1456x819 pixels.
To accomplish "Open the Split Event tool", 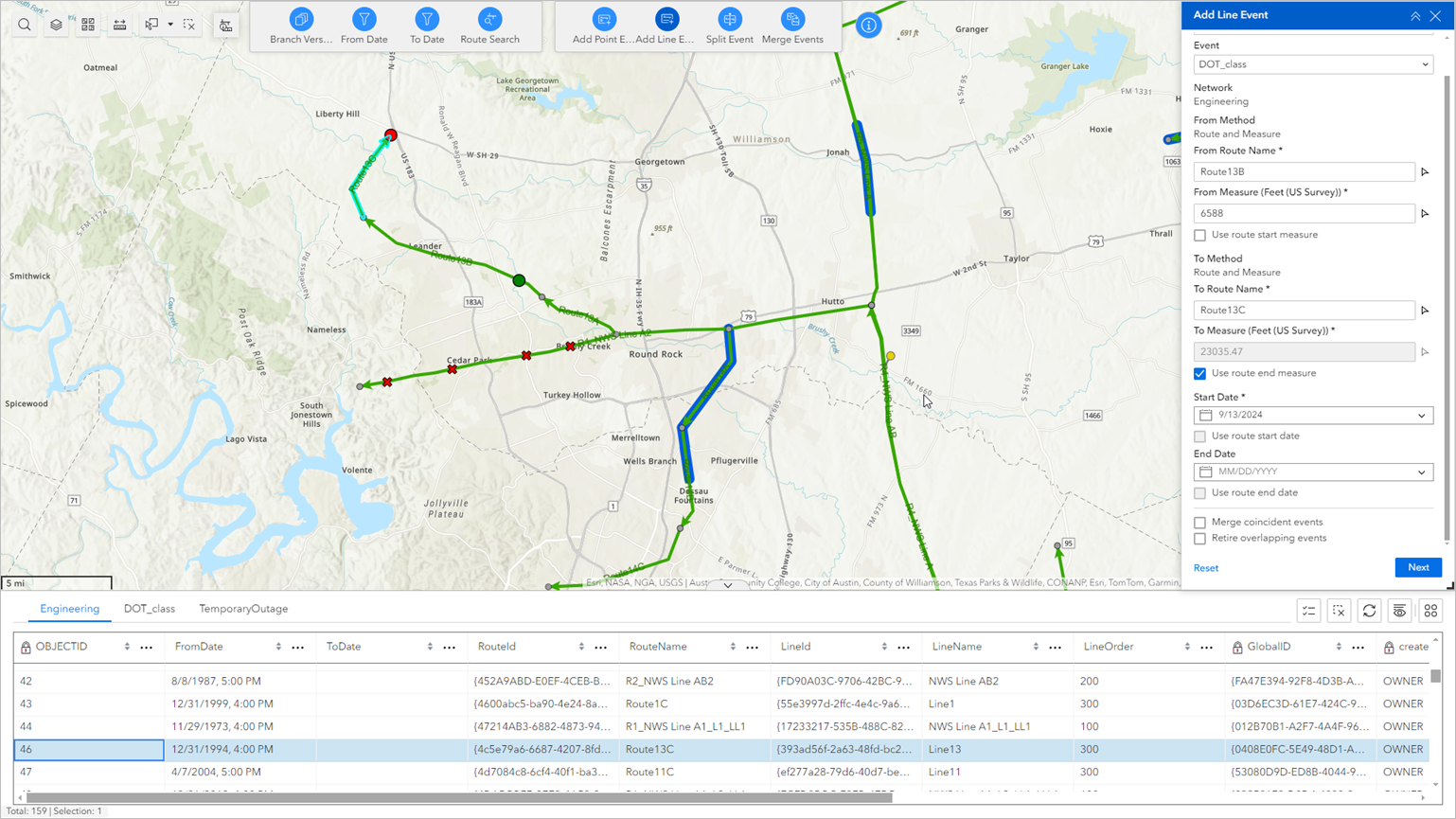I will pos(729,26).
